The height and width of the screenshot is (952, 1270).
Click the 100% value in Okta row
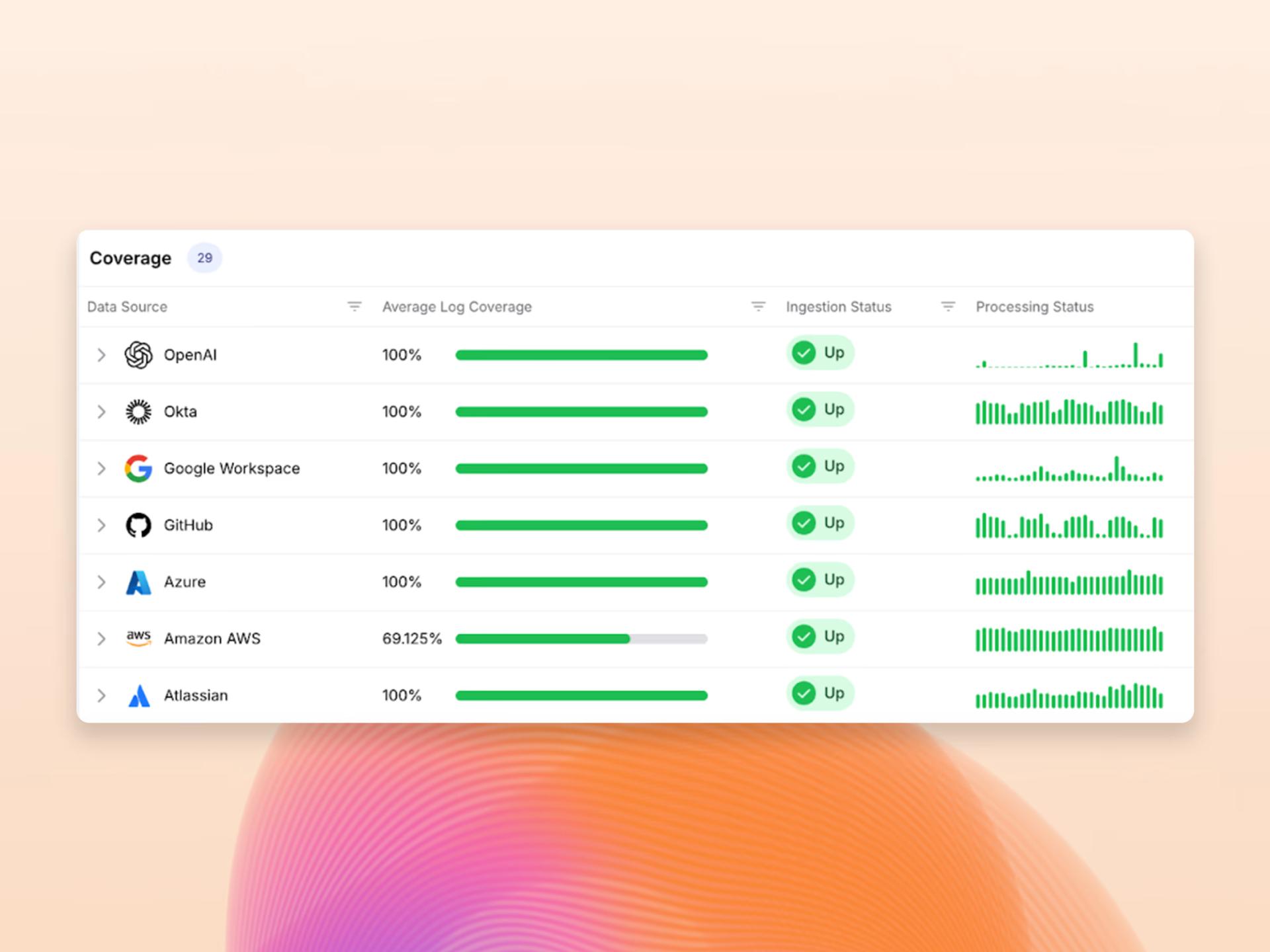pyautogui.click(x=402, y=412)
